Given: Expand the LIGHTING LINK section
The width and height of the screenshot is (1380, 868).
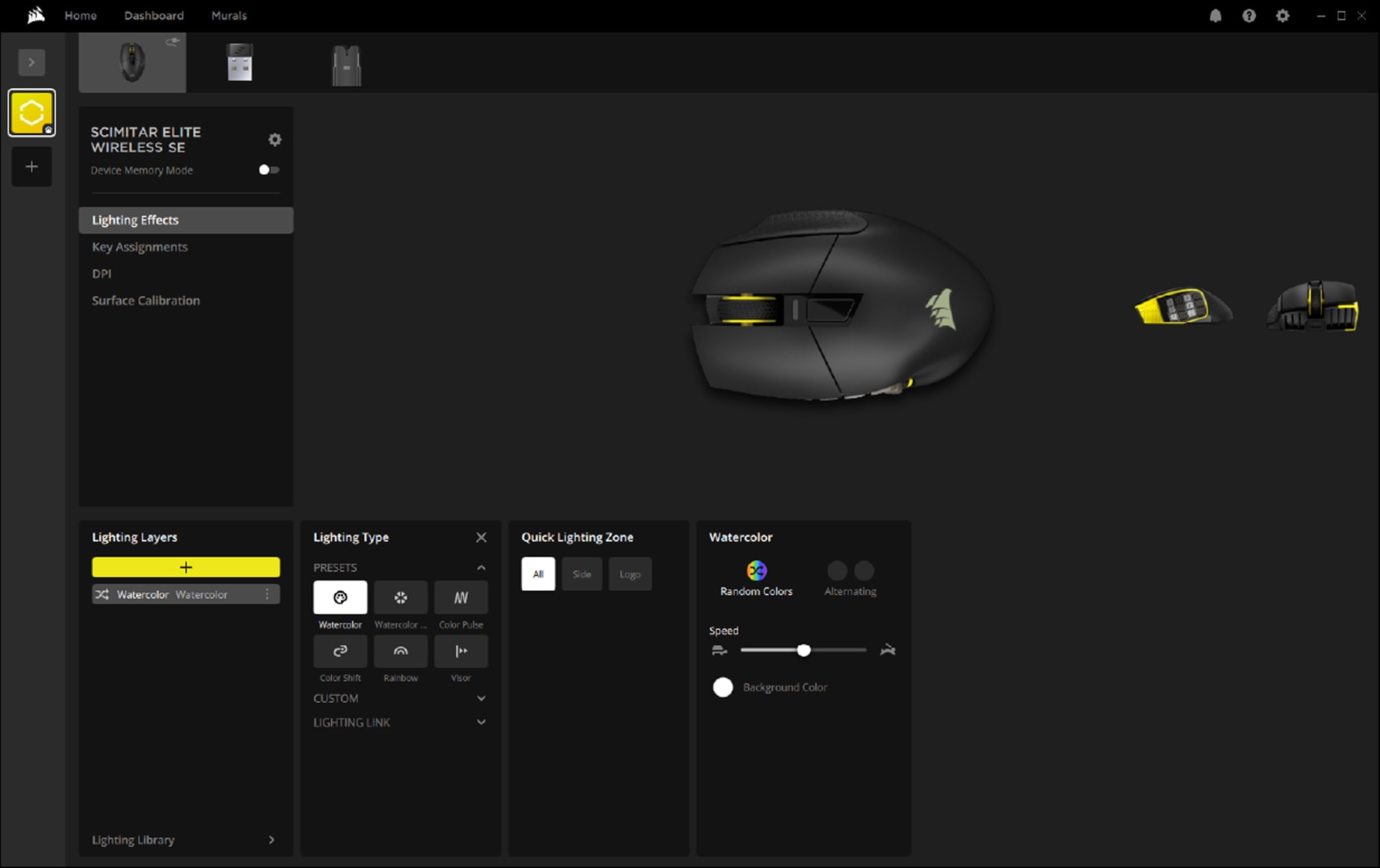Looking at the screenshot, I should click(x=481, y=722).
